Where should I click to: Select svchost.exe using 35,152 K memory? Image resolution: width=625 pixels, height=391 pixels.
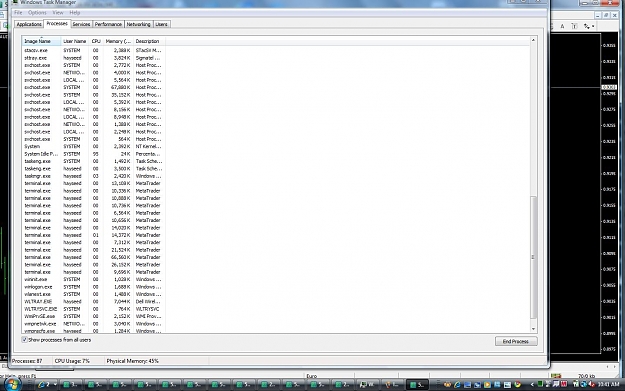[x=94, y=95]
